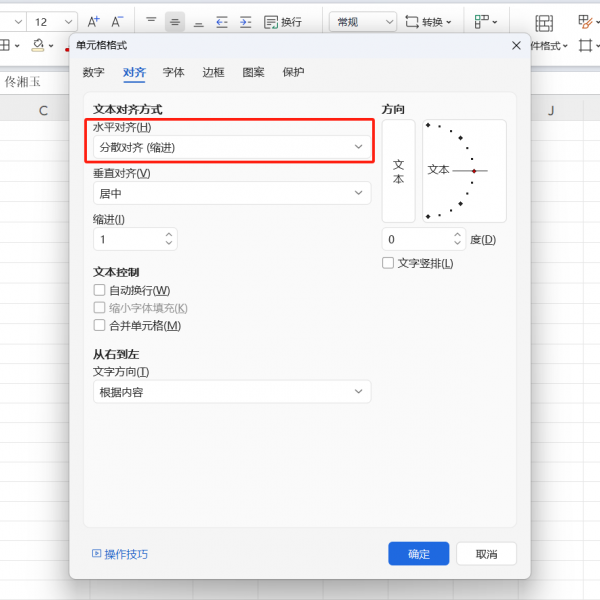Click the increase font size icon
This screenshot has width=600, height=600.
tap(93, 21)
